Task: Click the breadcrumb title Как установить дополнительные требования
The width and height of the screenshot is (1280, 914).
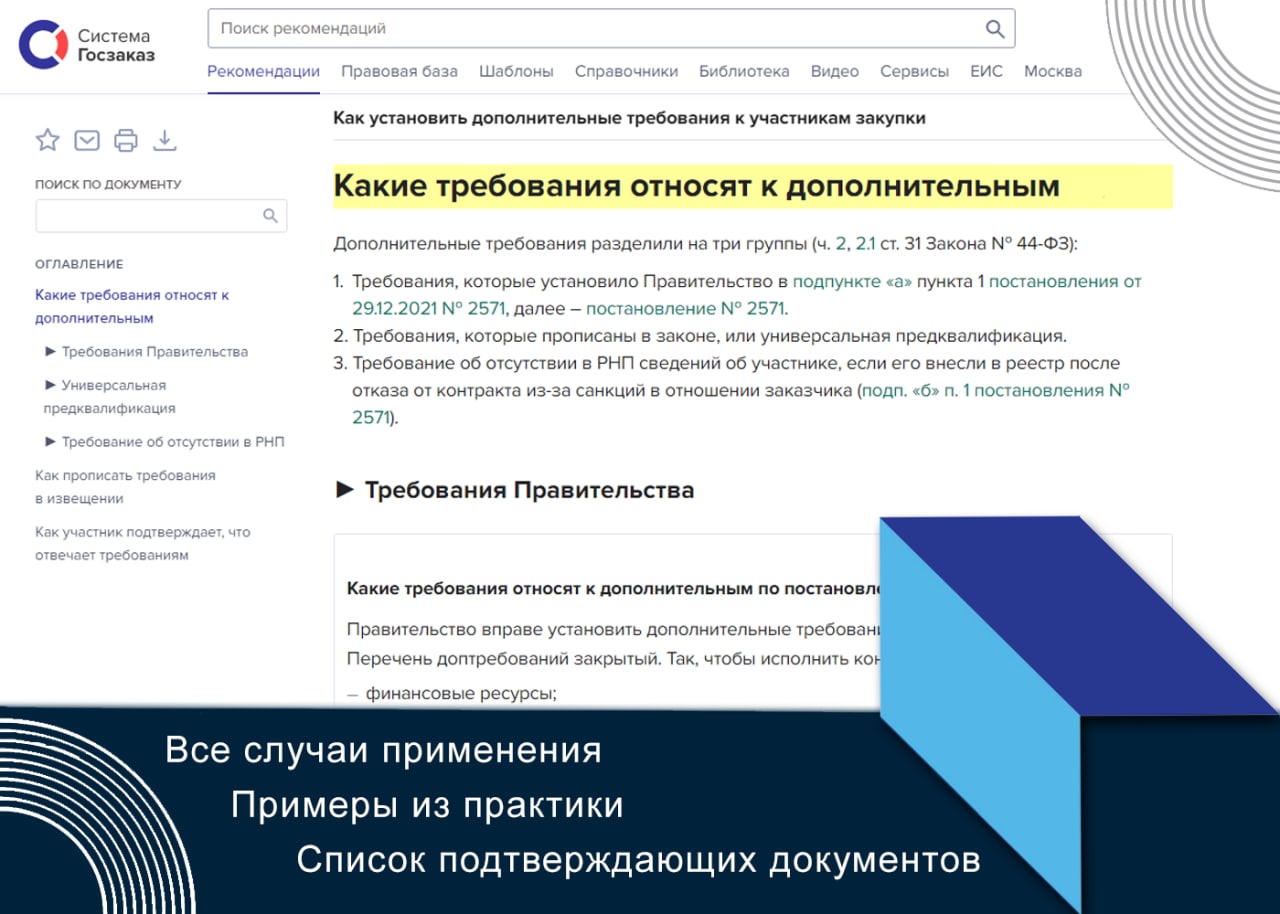Action: click(x=629, y=118)
